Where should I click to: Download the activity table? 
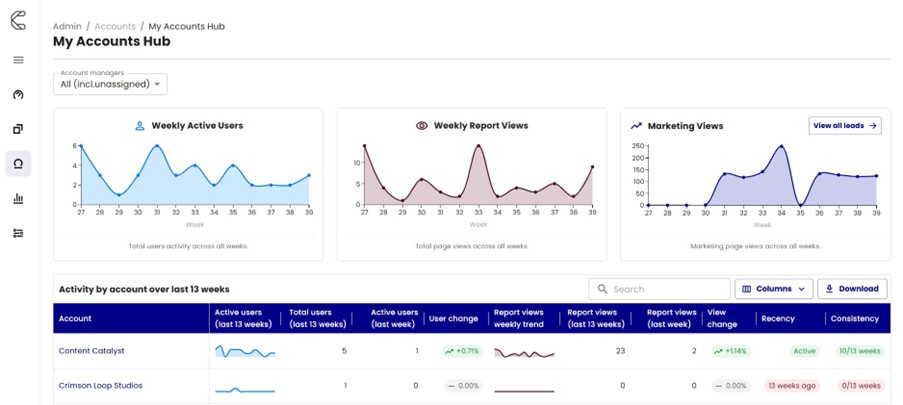[851, 289]
